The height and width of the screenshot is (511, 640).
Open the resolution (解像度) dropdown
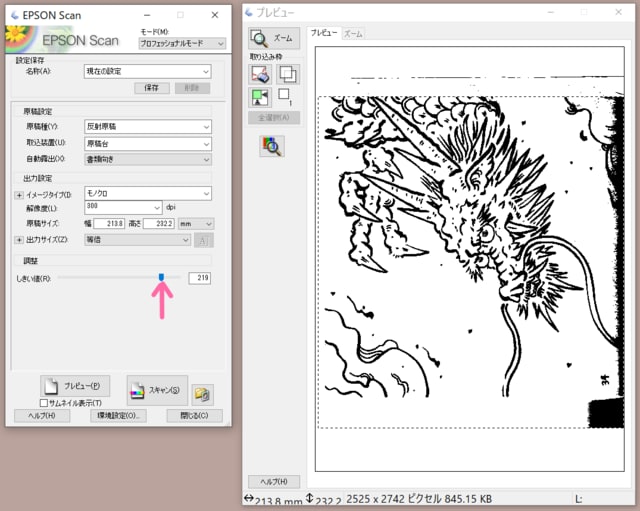coord(124,207)
